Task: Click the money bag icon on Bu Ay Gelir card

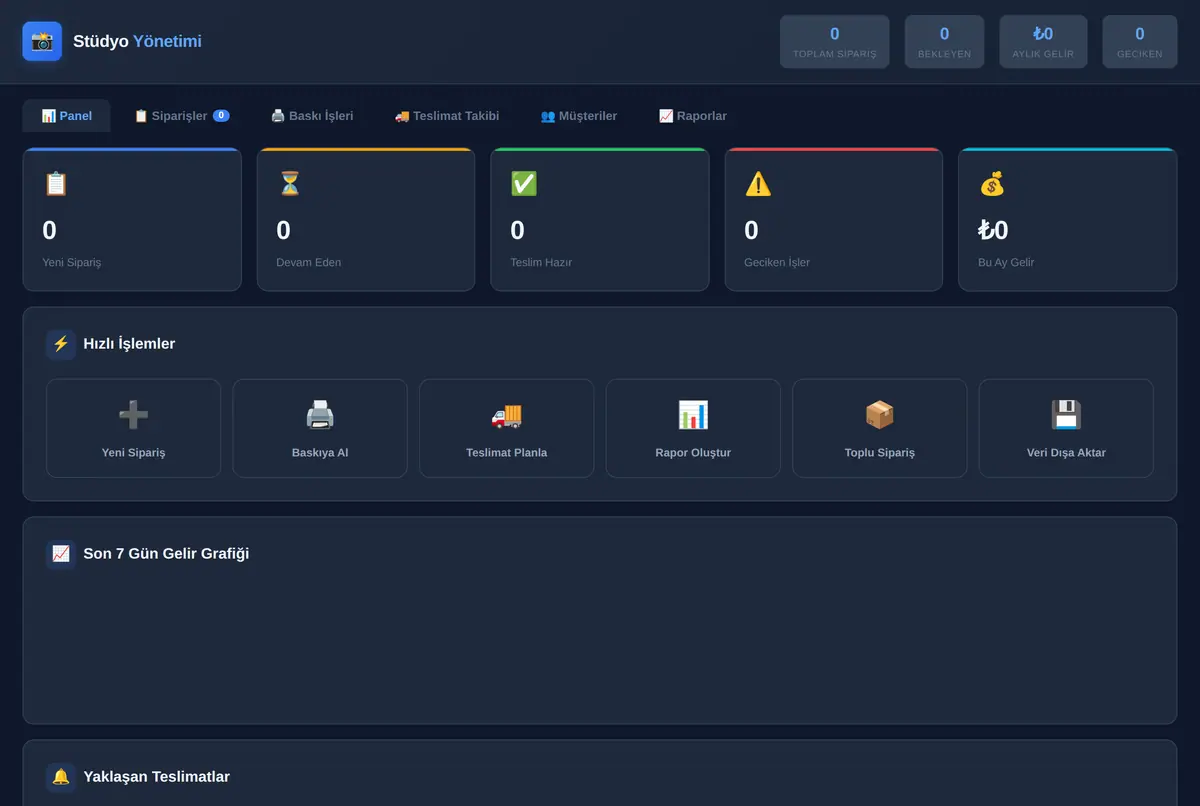Action: (992, 184)
